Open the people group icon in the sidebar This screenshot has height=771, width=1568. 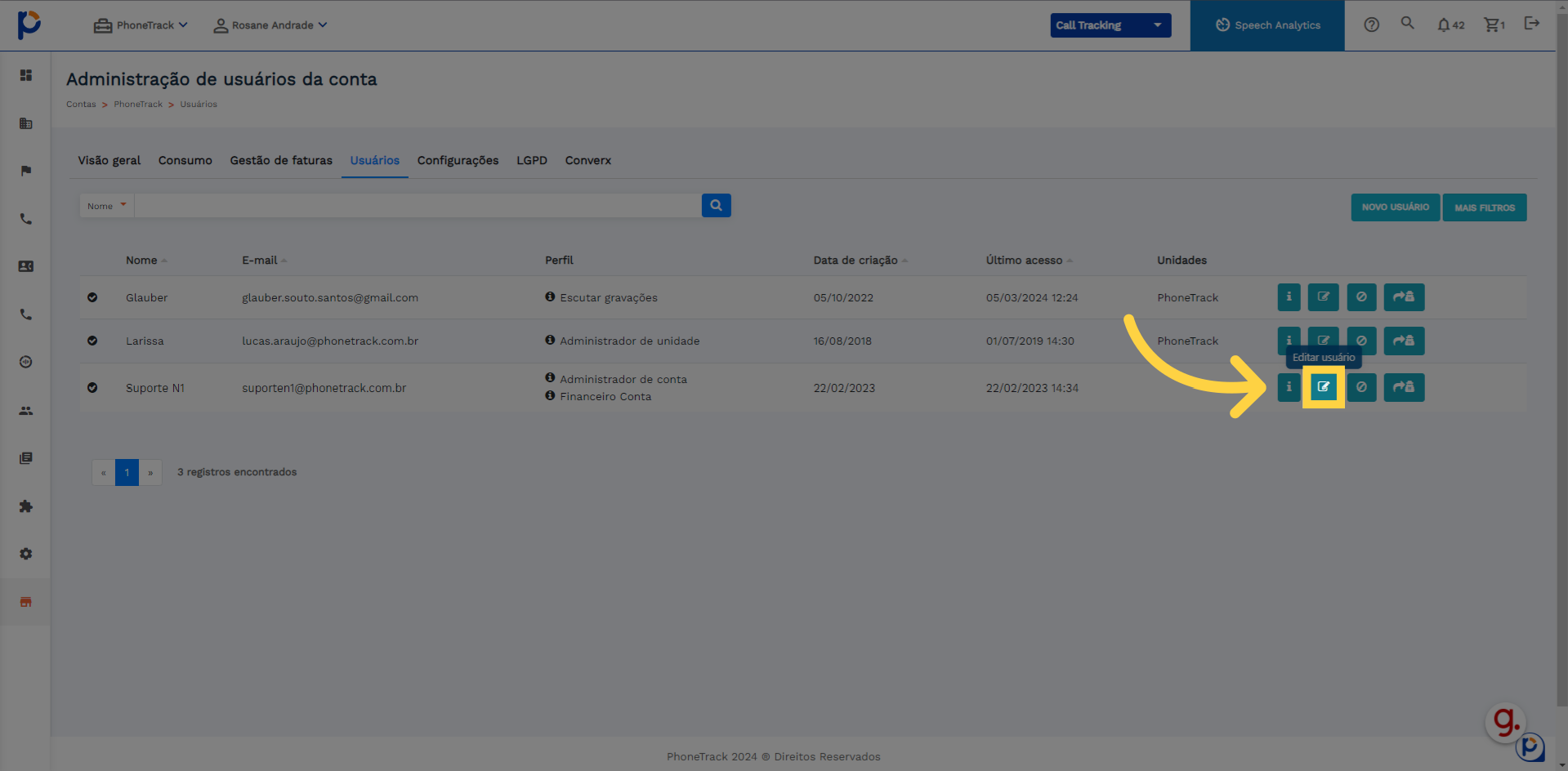coord(26,411)
